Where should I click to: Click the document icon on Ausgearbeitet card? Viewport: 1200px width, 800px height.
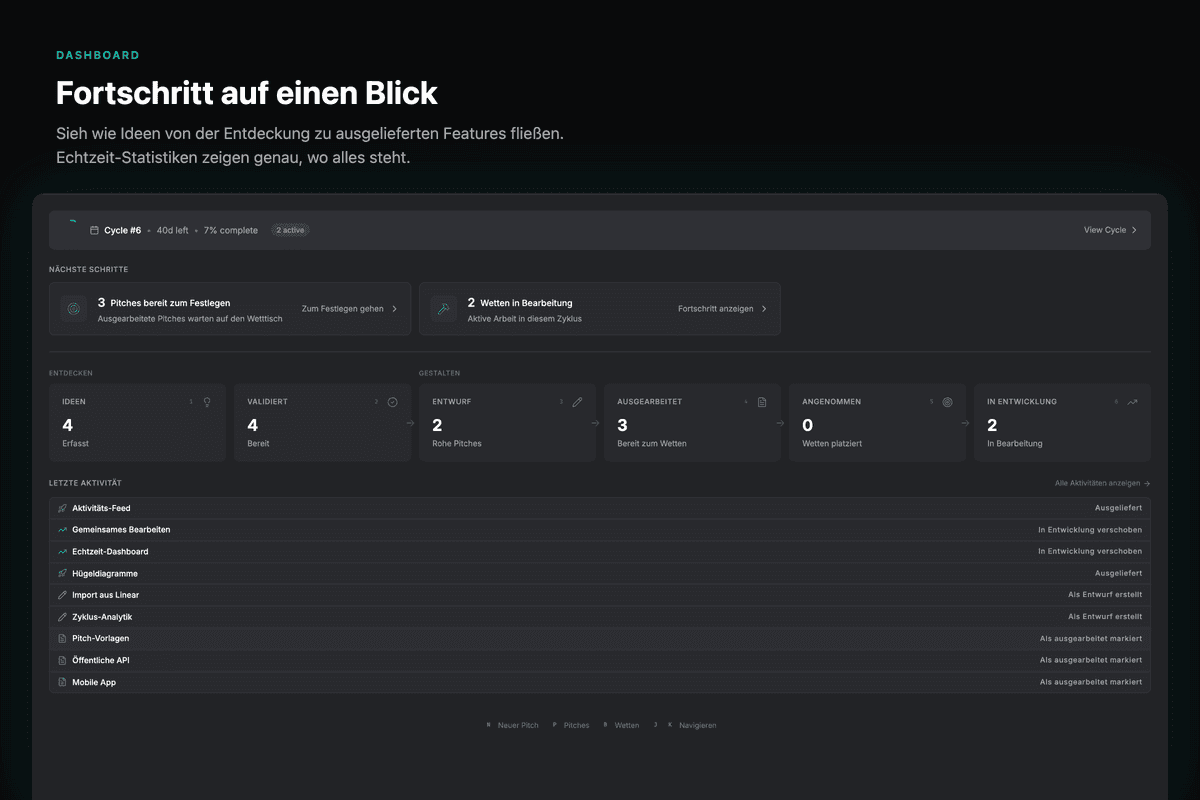tap(763, 401)
